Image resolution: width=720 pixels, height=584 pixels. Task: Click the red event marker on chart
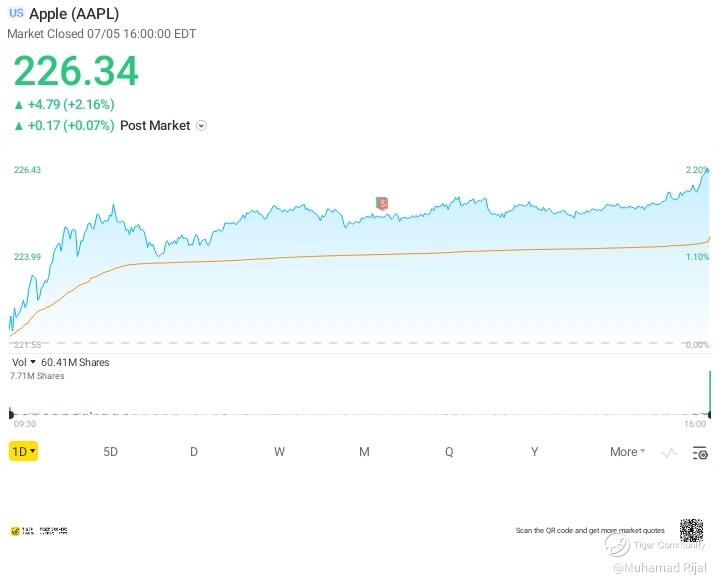381,203
